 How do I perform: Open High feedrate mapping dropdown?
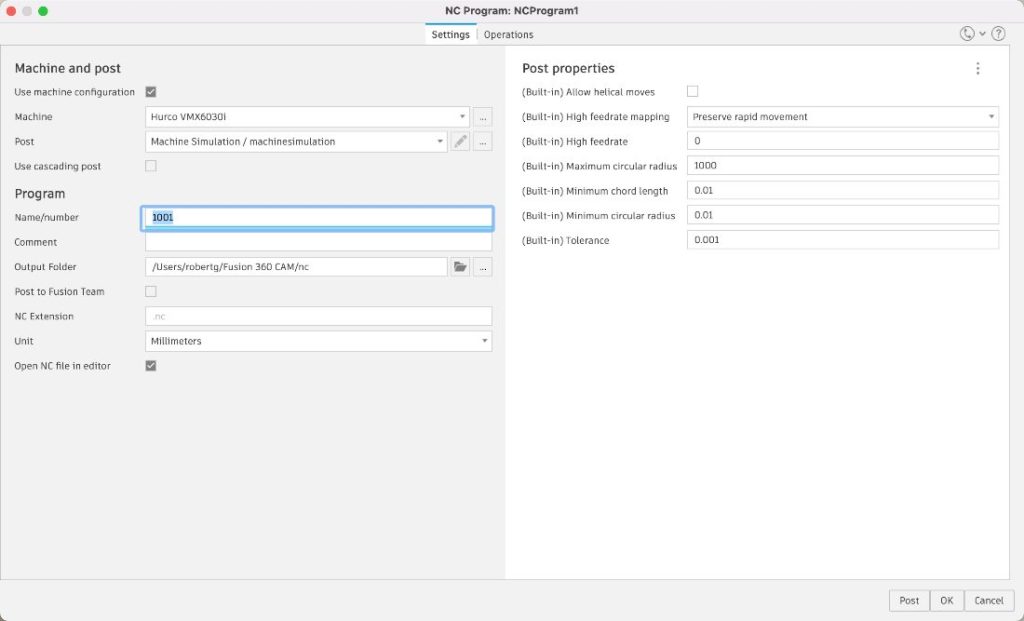tap(842, 117)
